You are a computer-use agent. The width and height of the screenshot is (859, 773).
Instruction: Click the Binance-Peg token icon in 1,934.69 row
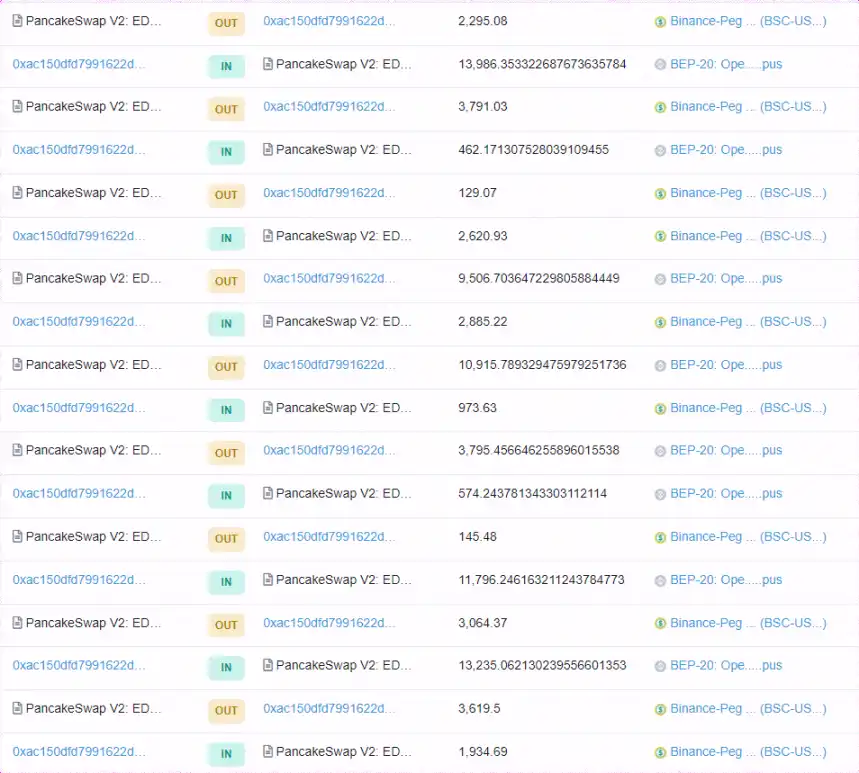(660, 752)
